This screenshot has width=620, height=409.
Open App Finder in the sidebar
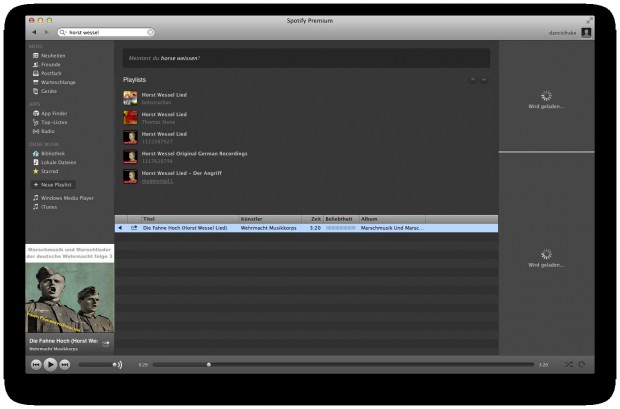[55, 113]
